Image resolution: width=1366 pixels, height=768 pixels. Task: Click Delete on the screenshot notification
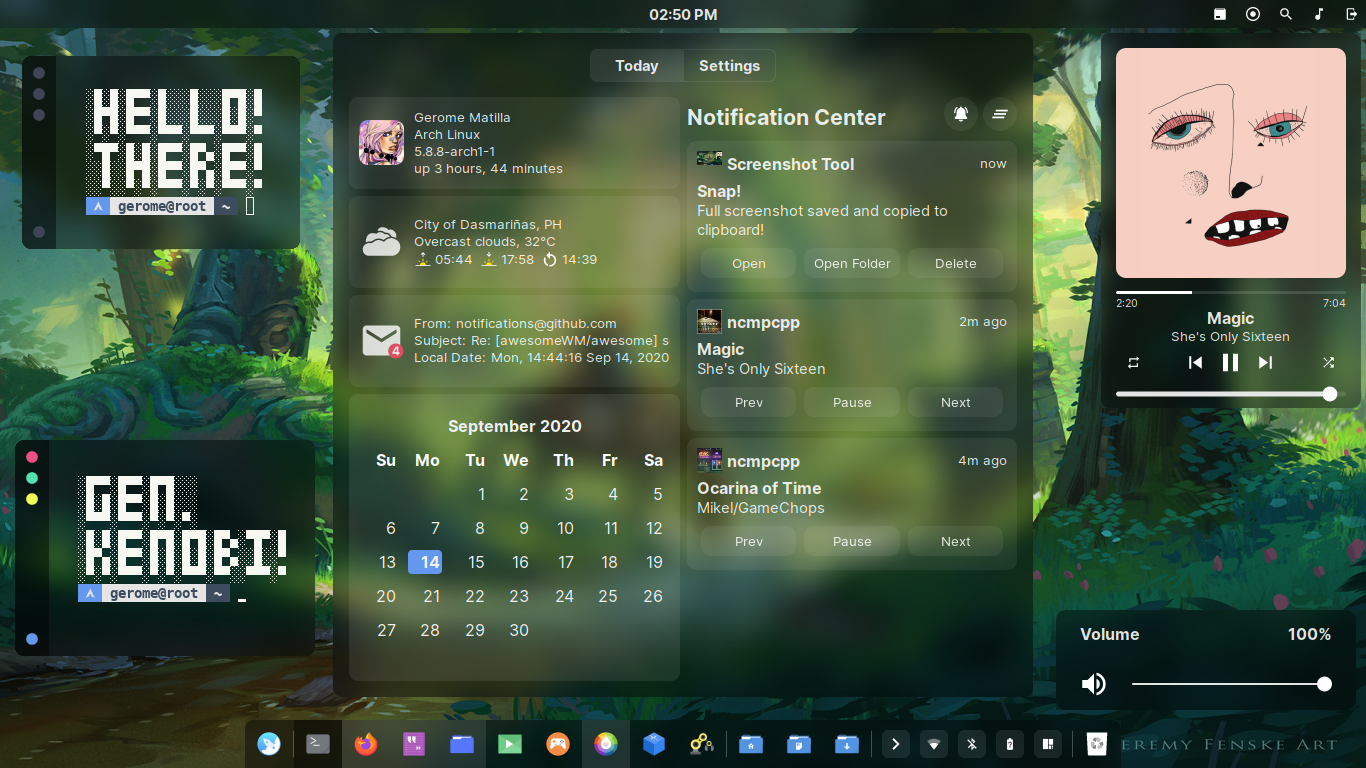pos(955,264)
